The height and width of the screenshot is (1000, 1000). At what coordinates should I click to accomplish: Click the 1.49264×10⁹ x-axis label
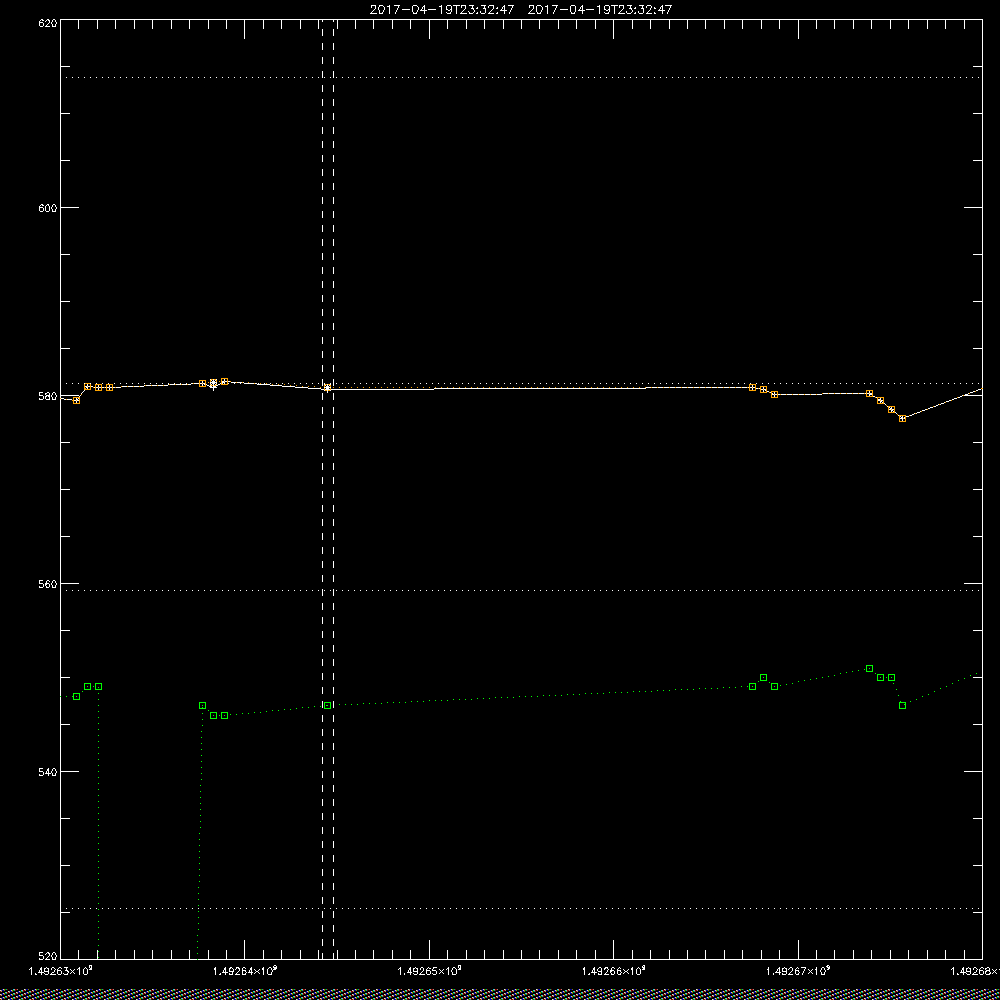click(x=245, y=971)
